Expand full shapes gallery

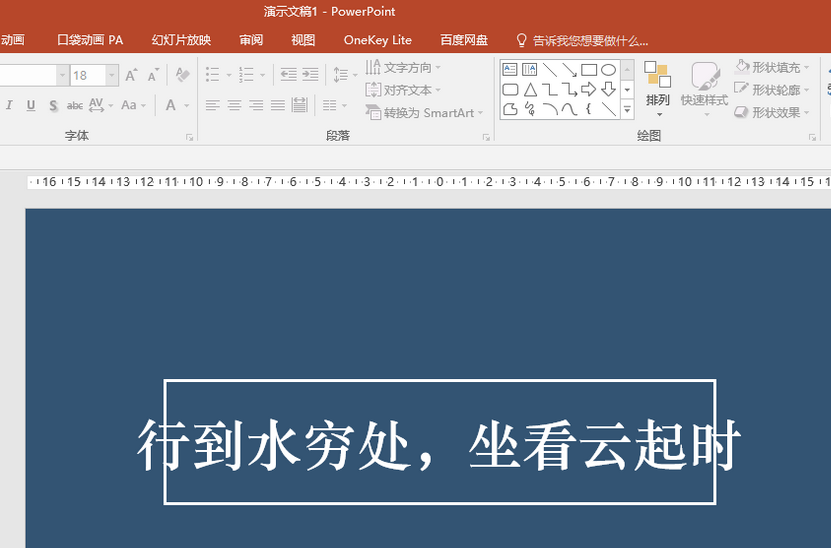627,110
